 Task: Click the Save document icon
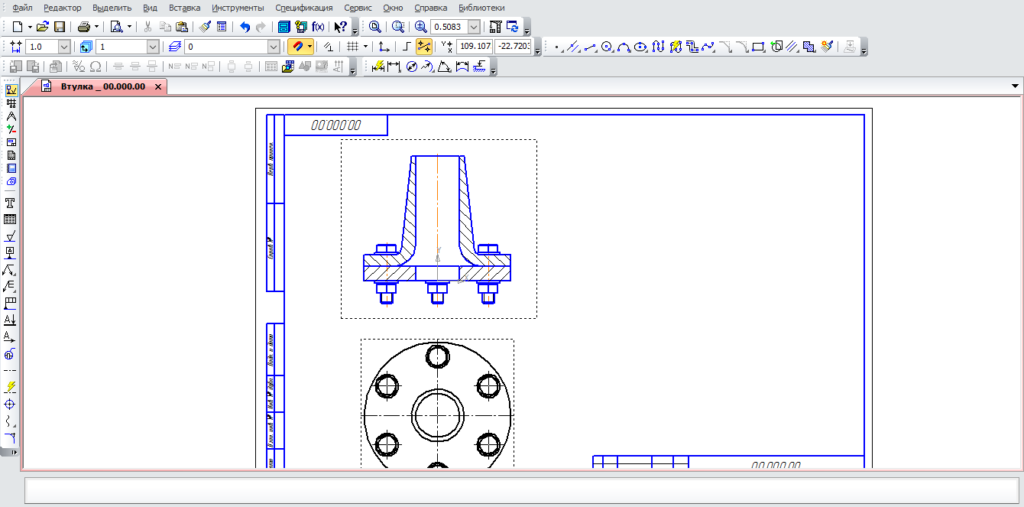coord(60,27)
